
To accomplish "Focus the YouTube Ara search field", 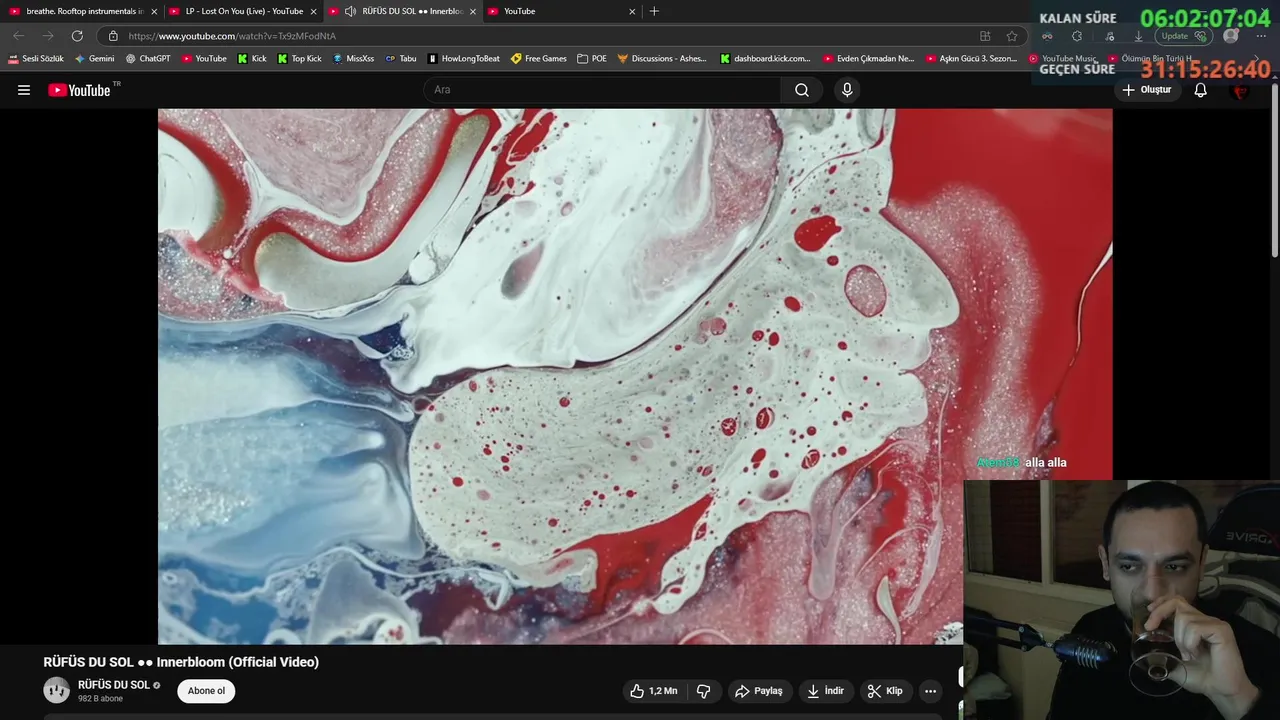I will [x=602, y=90].
